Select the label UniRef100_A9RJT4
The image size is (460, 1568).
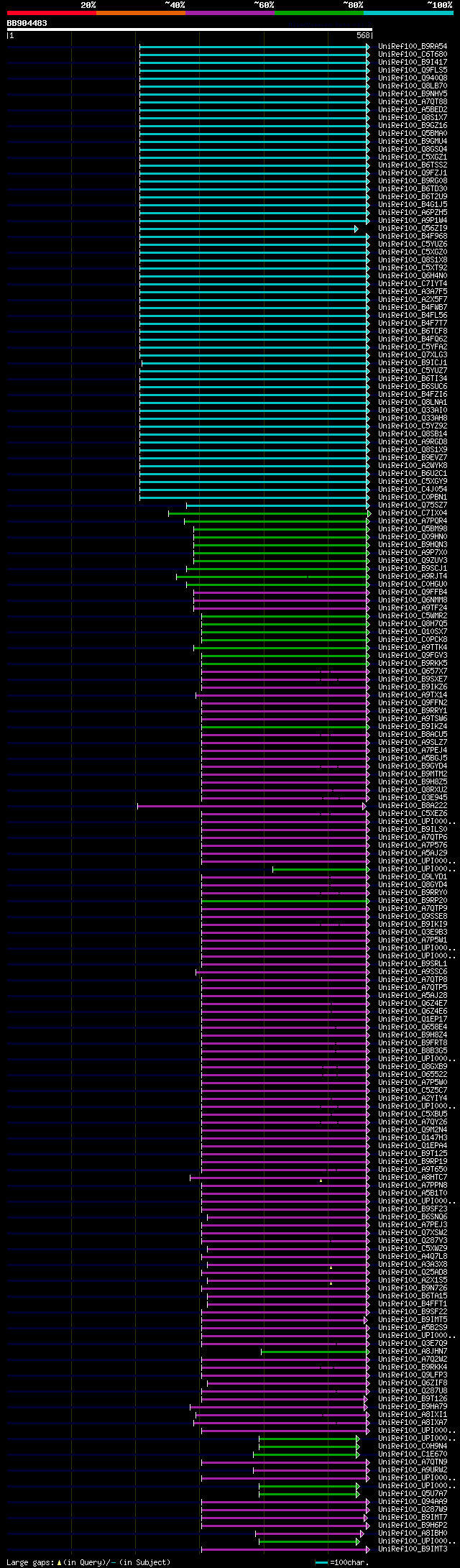click(x=413, y=577)
